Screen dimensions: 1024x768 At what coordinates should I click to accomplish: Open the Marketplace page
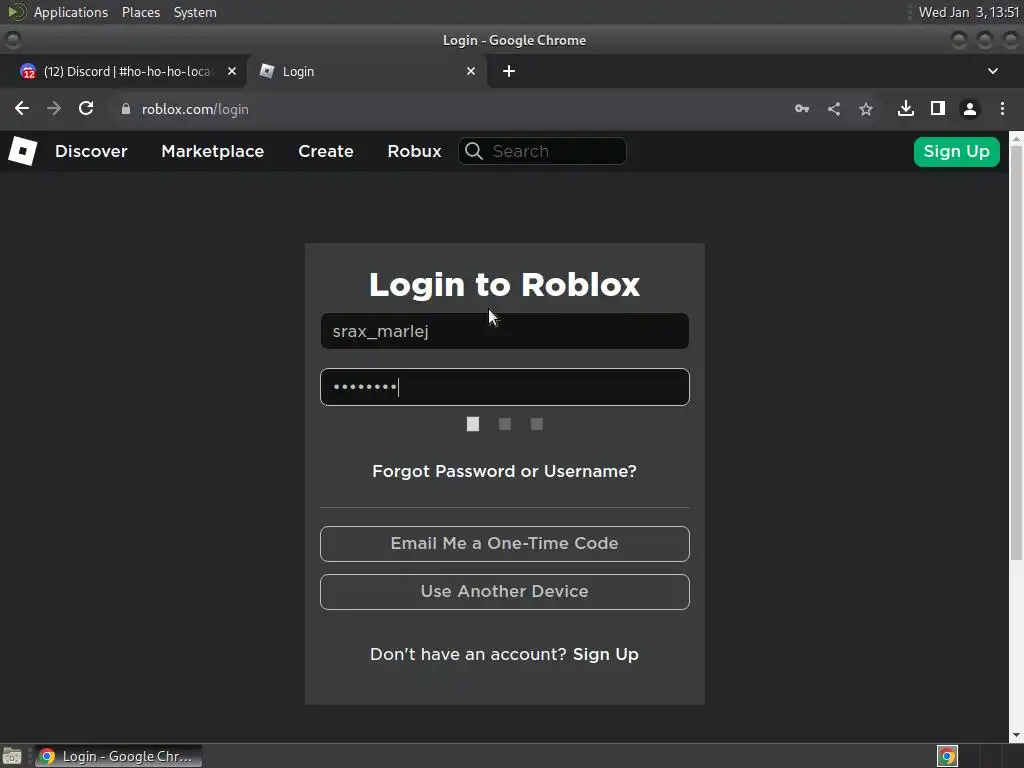click(213, 151)
